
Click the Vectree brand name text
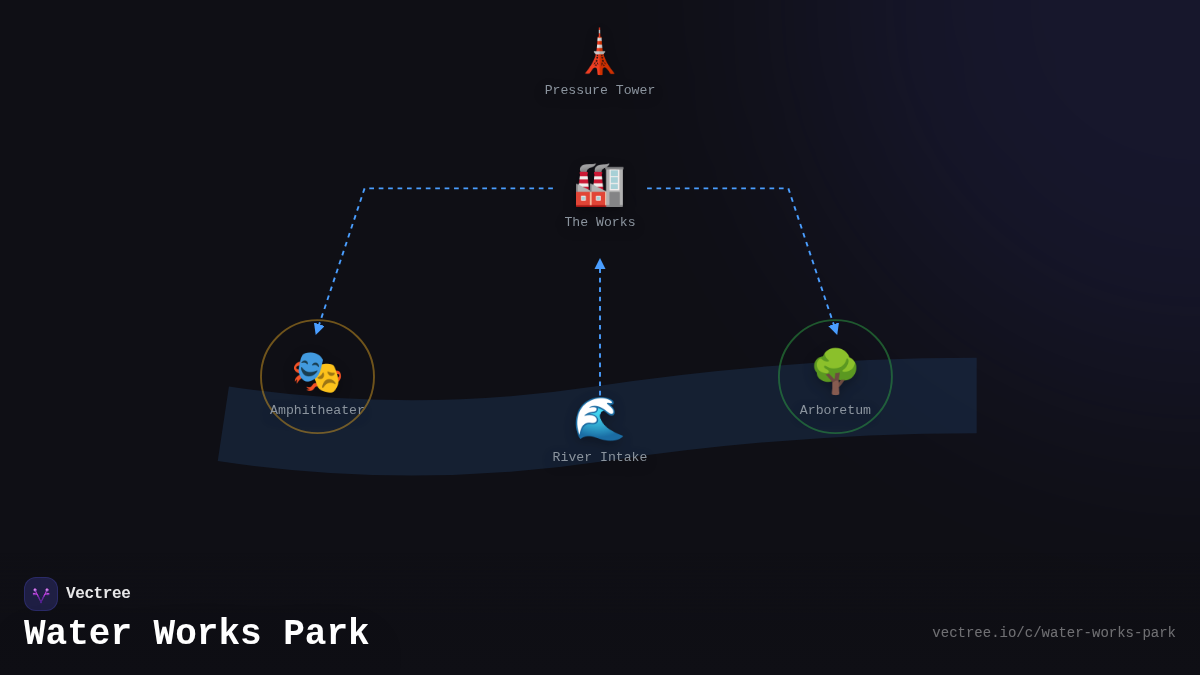click(98, 594)
